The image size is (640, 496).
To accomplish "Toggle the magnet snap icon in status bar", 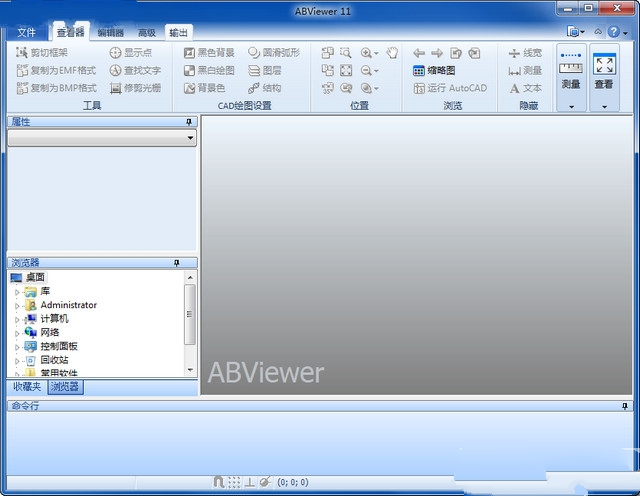I will (219, 482).
